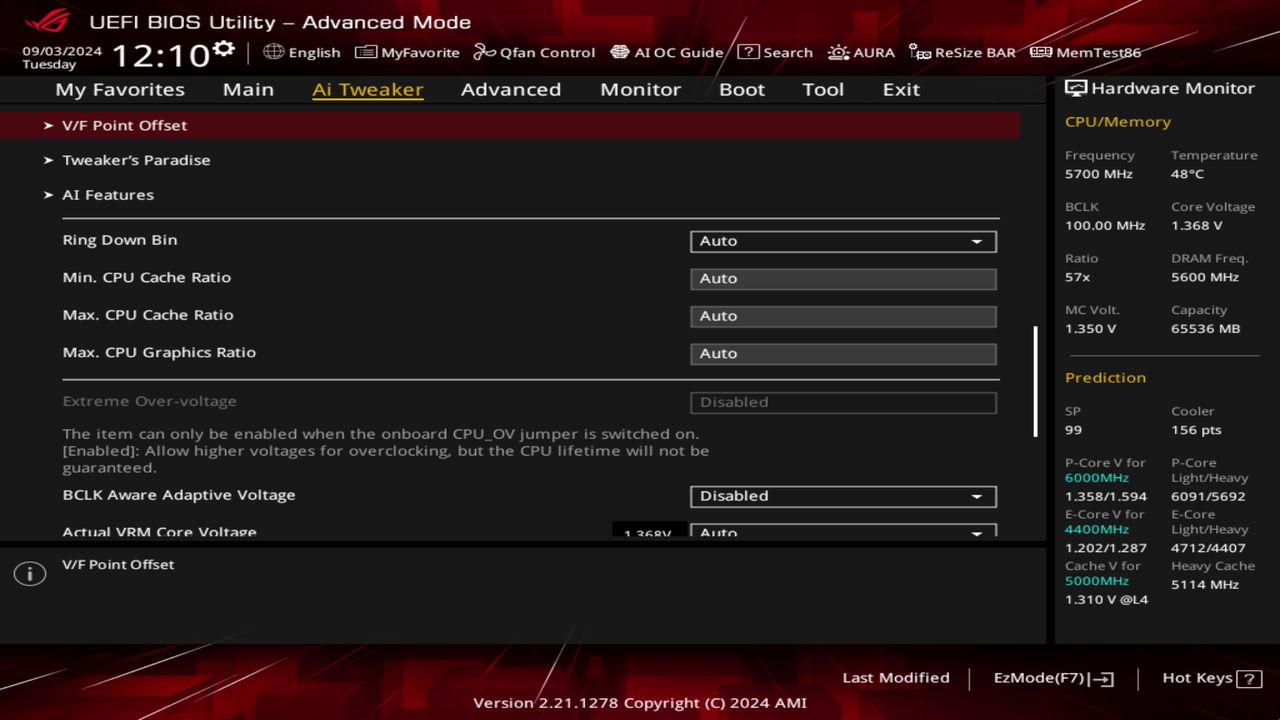1280x720 pixels.
Task: Click 48°C temperature value
Action: pos(1188,174)
